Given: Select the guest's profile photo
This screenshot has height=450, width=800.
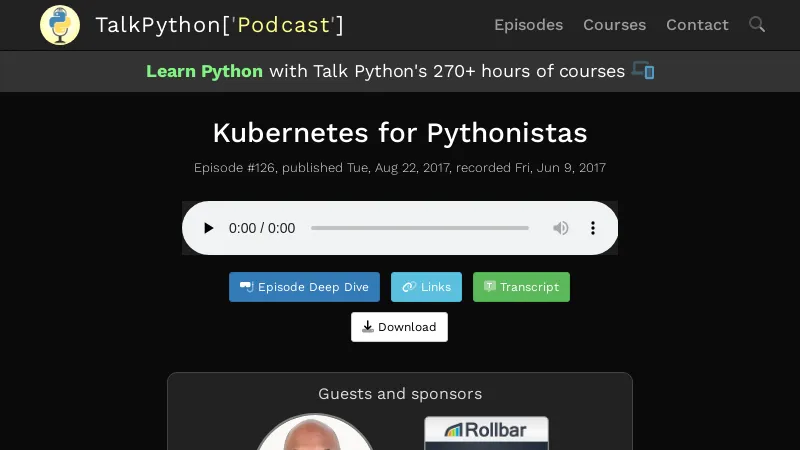Looking at the screenshot, I should (x=315, y=434).
